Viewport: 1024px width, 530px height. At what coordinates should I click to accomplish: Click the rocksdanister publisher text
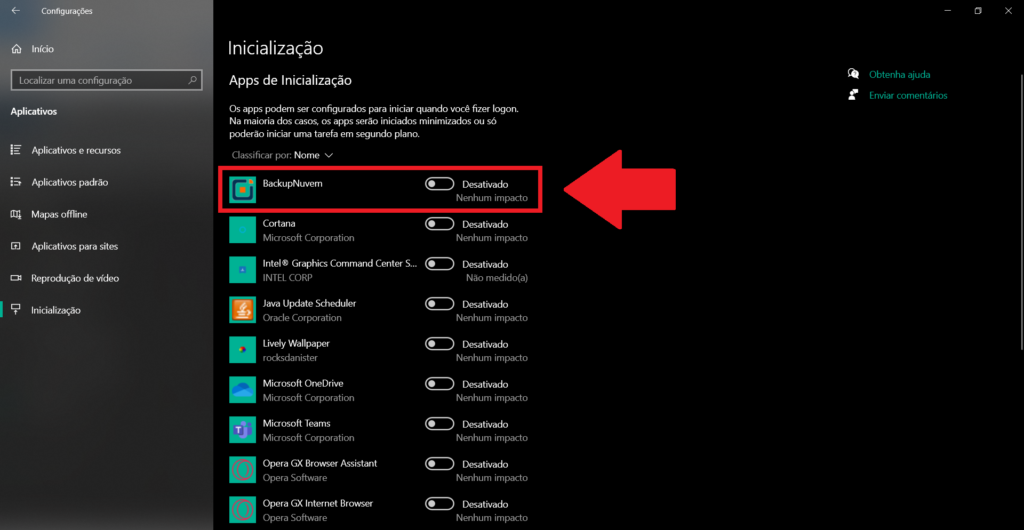[x=290, y=358]
